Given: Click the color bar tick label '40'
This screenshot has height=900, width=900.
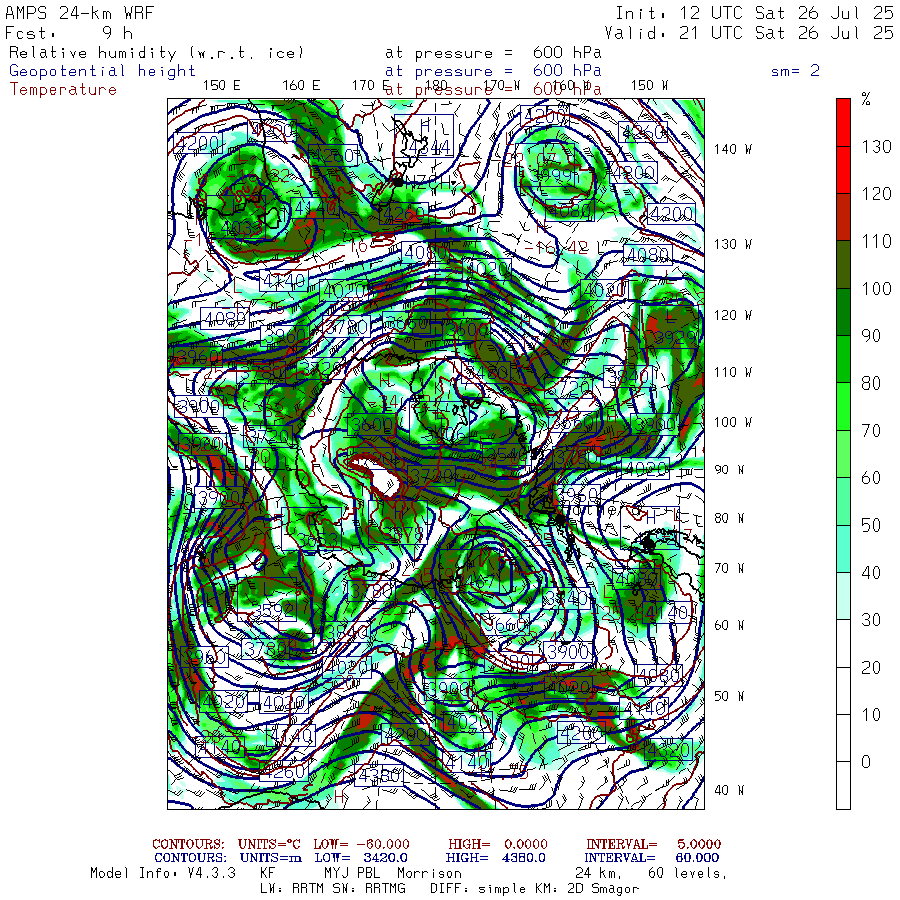Looking at the screenshot, I should pos(871,572).
